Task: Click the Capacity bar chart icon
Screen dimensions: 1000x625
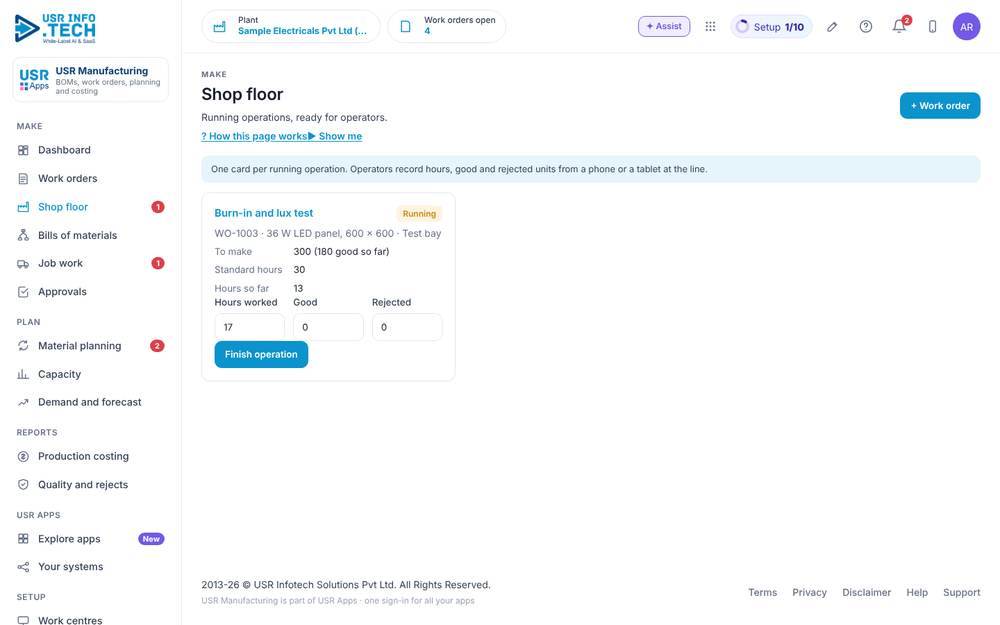Action: (x=23, y=374)
